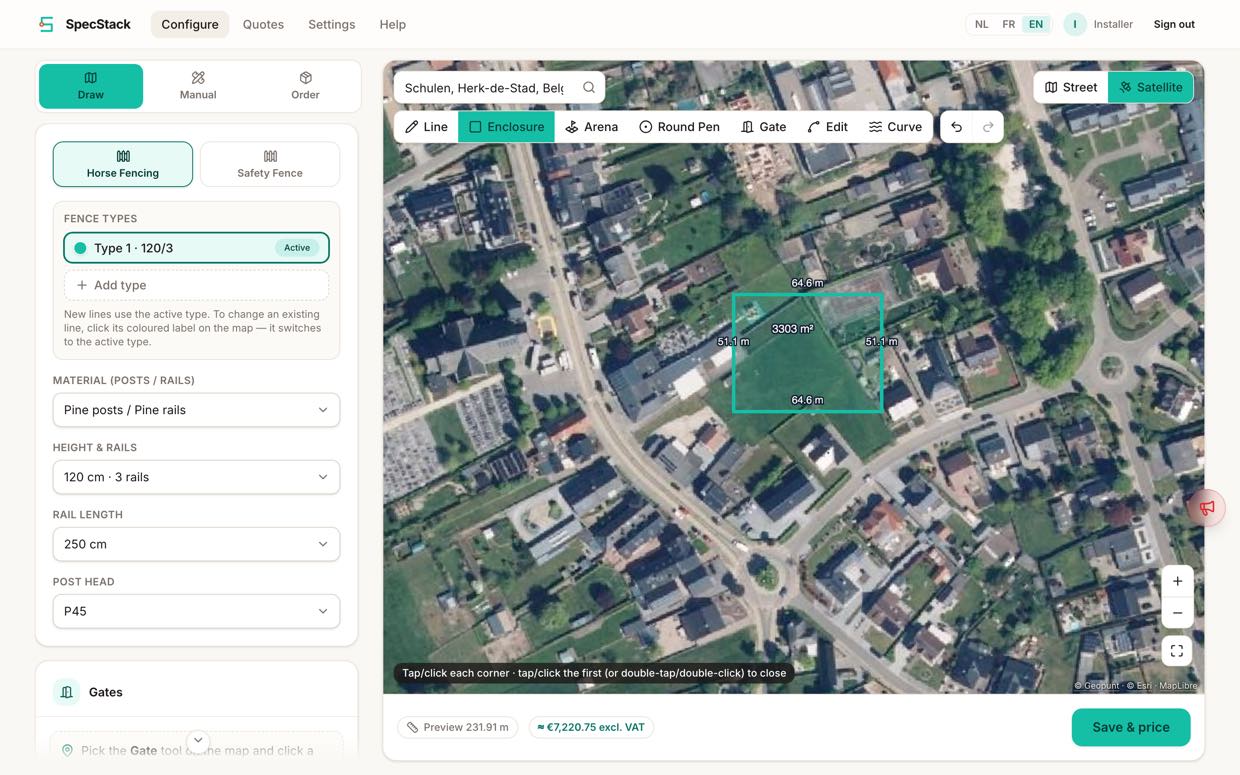Image resolution: width=1240 pixels, height=775 pixels.
Task: Switch map to Satellite view
Action: [x=1150, y=87]
